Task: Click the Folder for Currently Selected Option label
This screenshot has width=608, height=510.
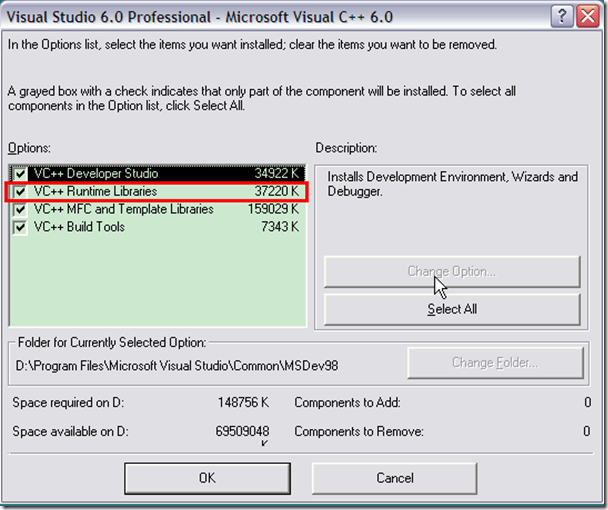Action: (112, 342)
